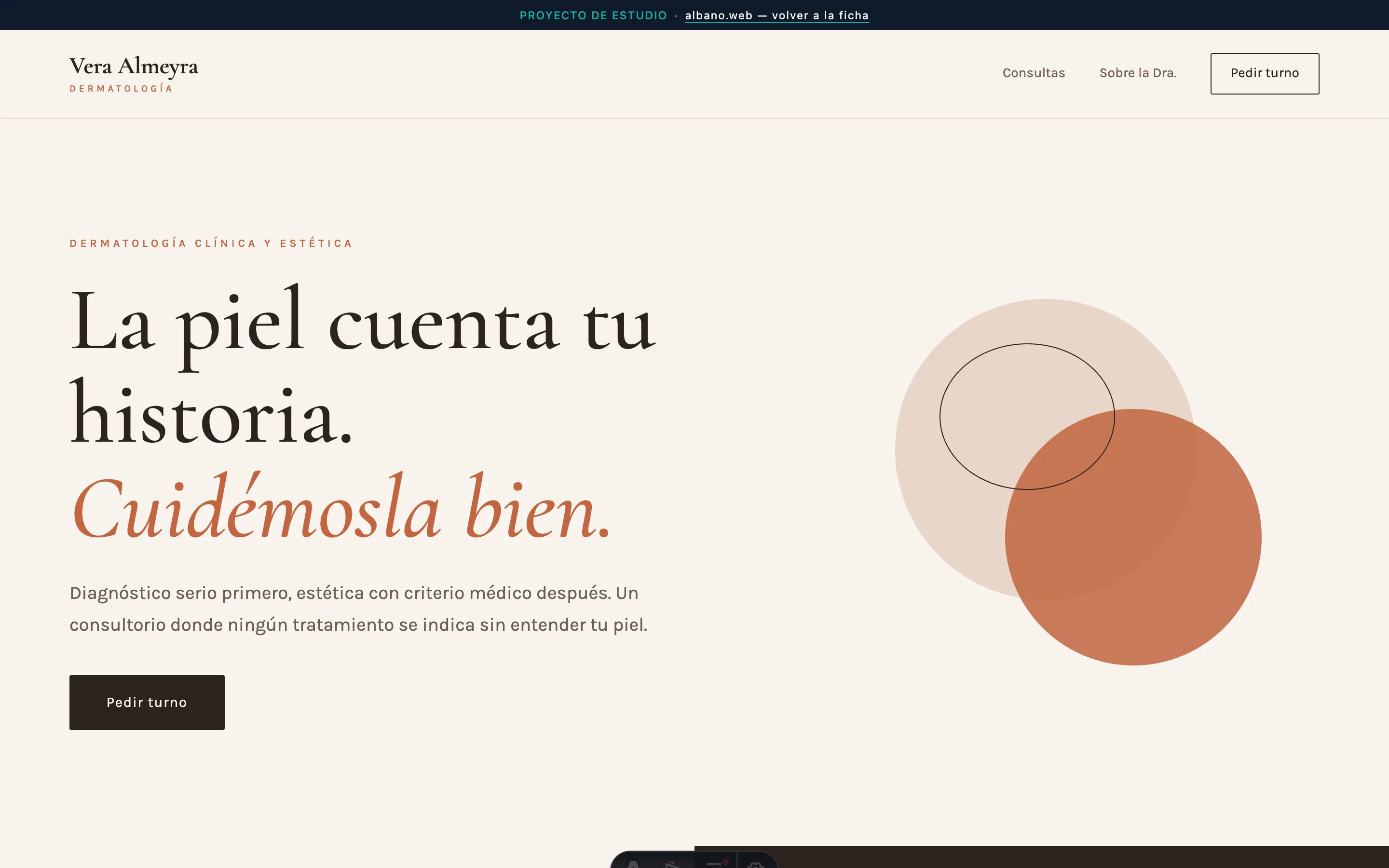This screenshot has height=868, width=1389.
Task: Open the Vera Almeyra logo home link
Action: tap(134, 73)
